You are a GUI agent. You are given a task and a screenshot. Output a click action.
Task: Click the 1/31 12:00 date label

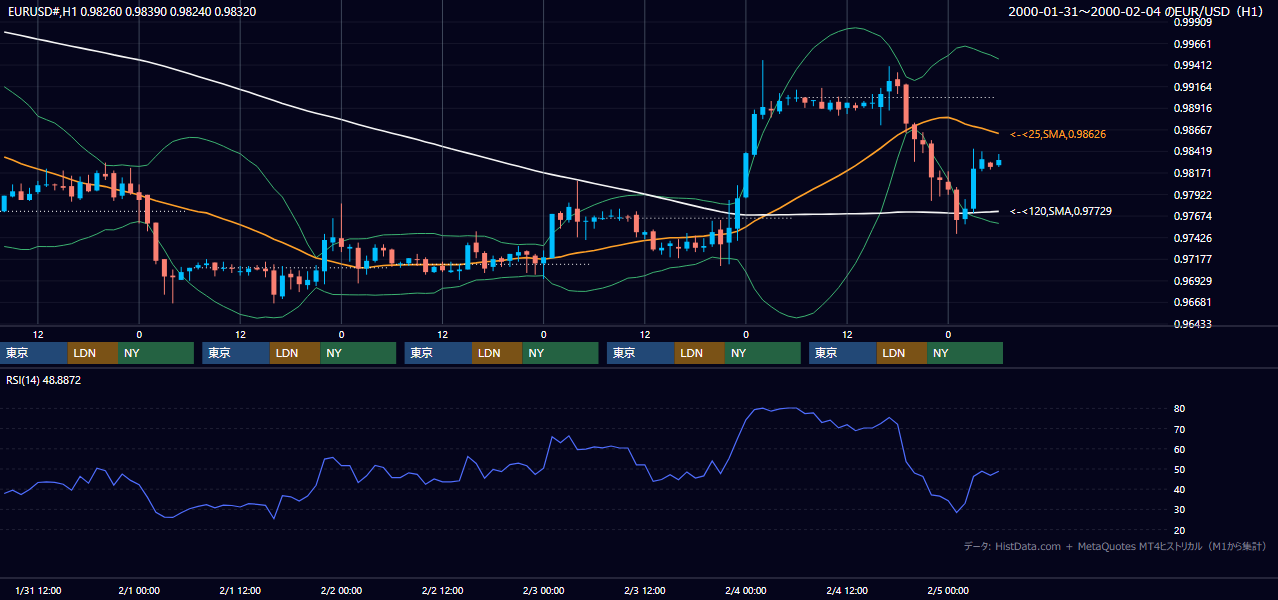pyautogui.click(x=37, y=591)
